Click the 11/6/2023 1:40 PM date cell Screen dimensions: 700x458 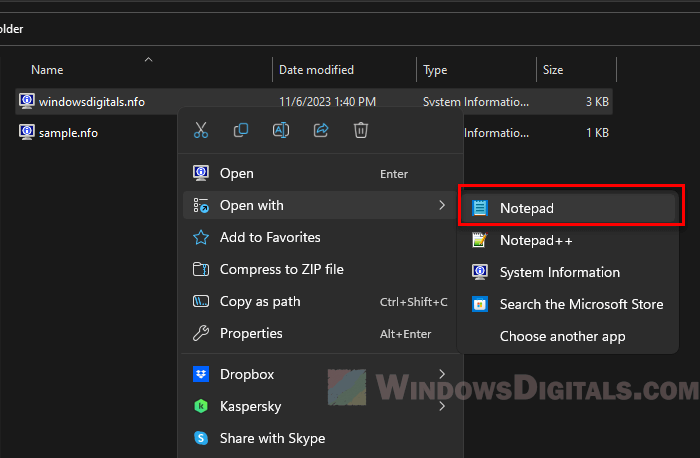[327, 101]
